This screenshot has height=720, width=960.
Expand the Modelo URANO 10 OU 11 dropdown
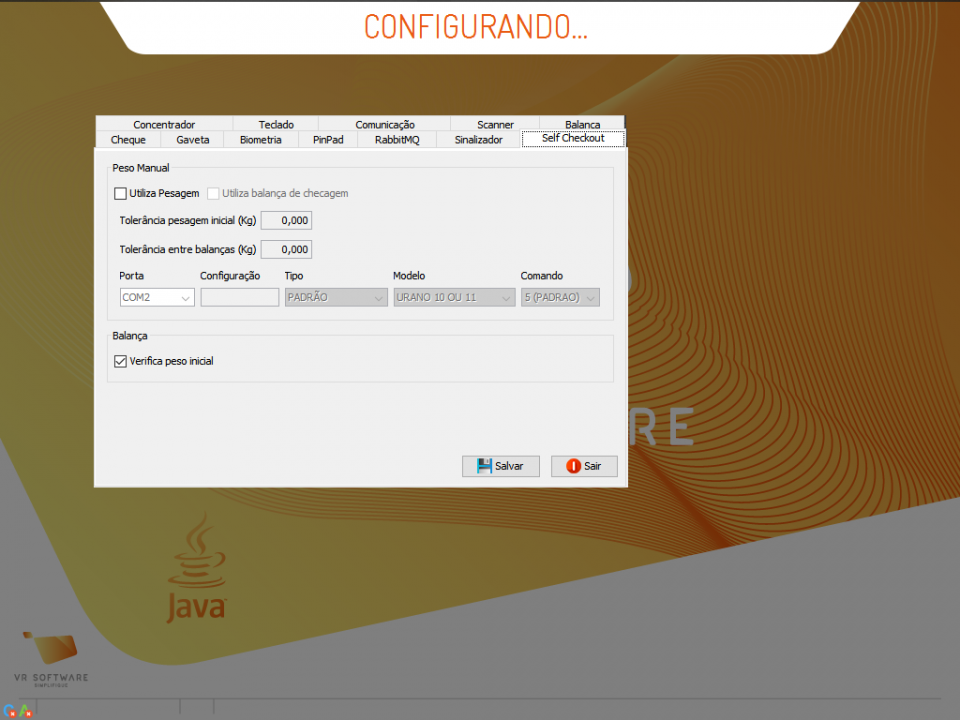point(454,298)
